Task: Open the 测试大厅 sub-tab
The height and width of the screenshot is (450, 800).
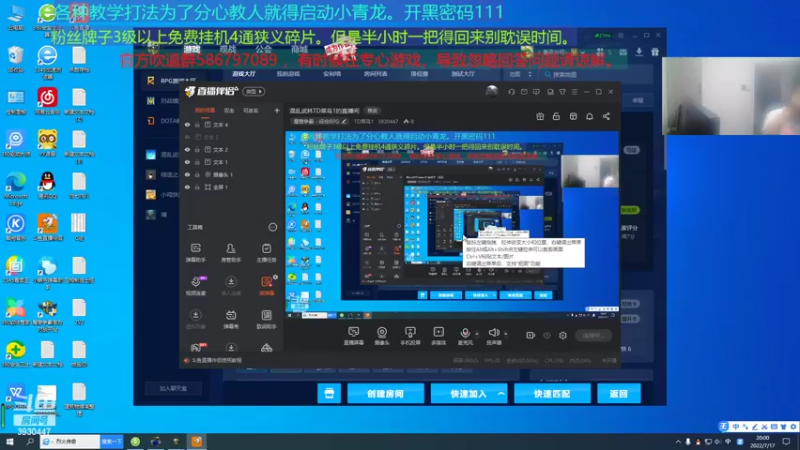Action: pos(463,74)
